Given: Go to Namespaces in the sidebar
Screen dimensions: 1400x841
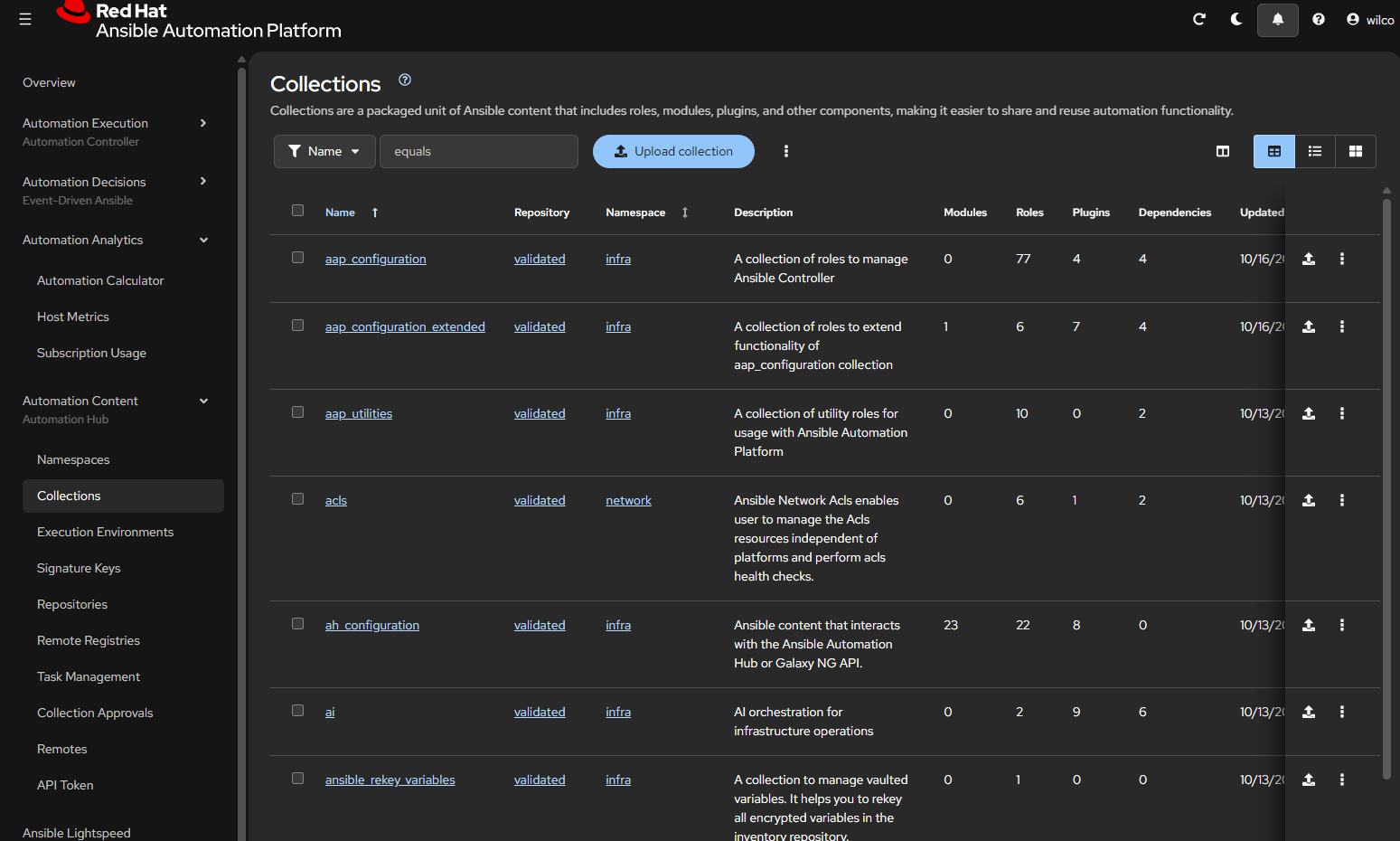Looking at the screenshot, I should coord(73,459).
